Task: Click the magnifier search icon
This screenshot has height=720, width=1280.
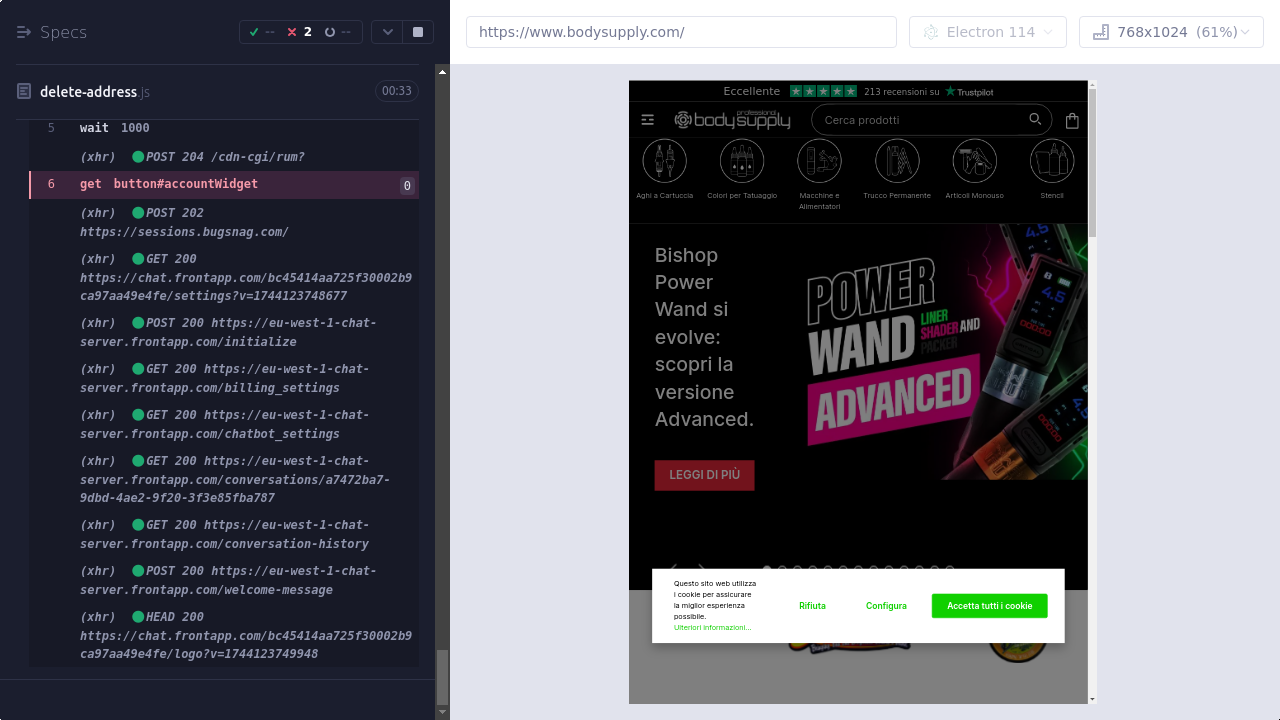Action: [x=1035, y=120]
